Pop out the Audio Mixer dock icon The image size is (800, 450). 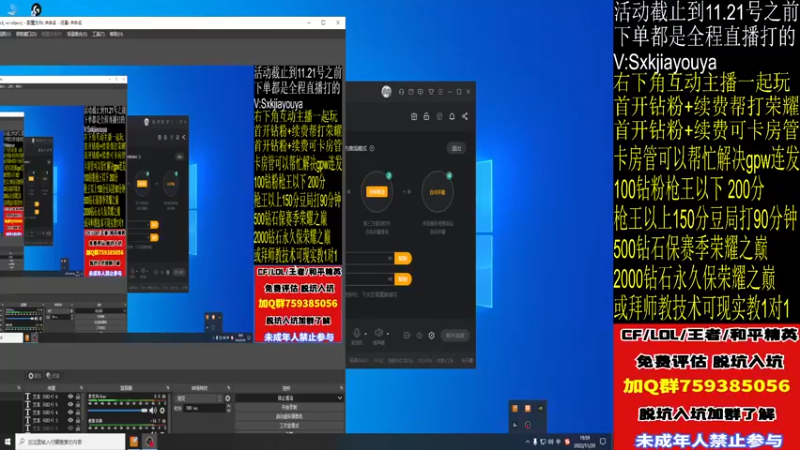(x=168, y=388)
